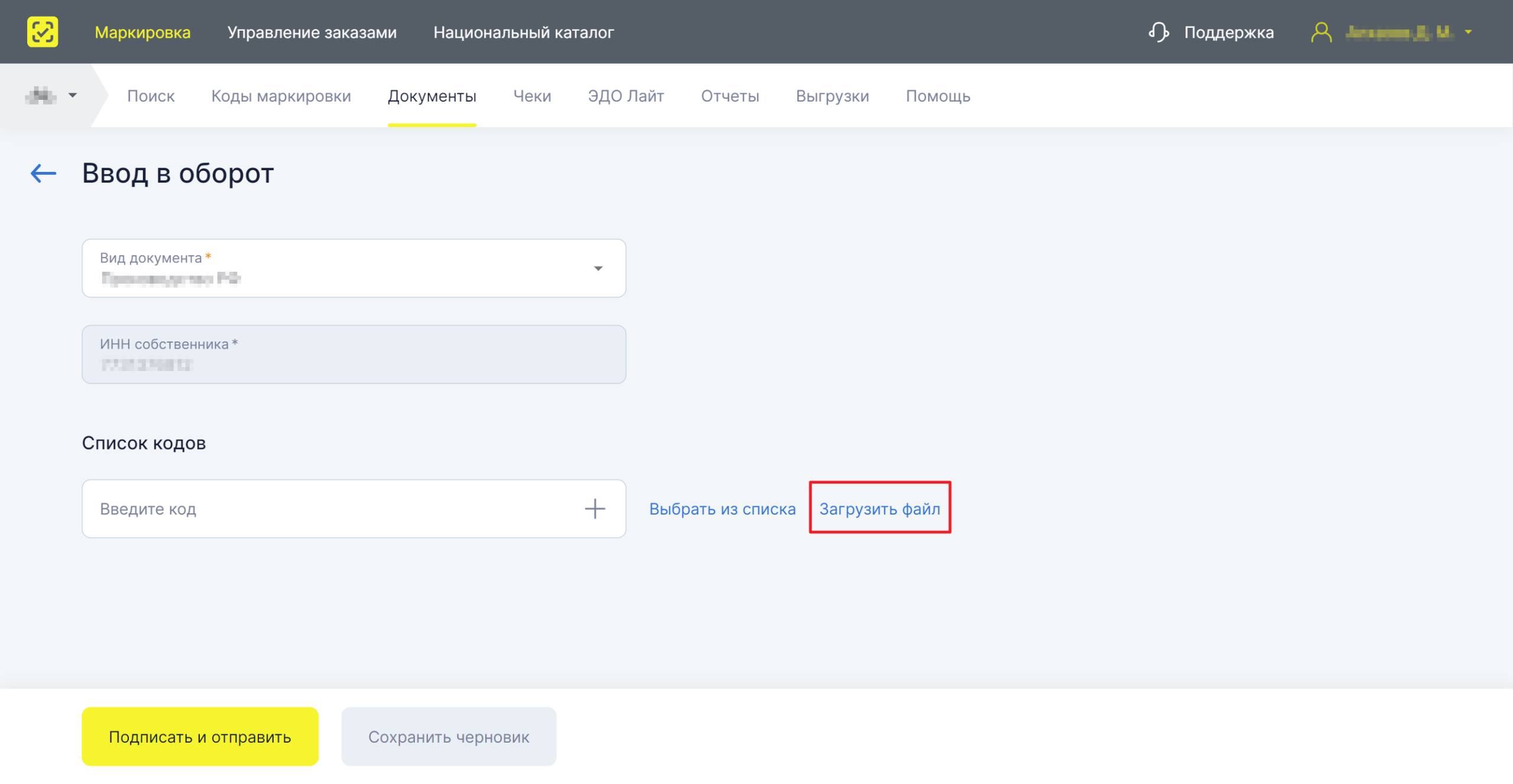Click Загрузить файл link
The image size is (1513, 784).
[879, 509]
